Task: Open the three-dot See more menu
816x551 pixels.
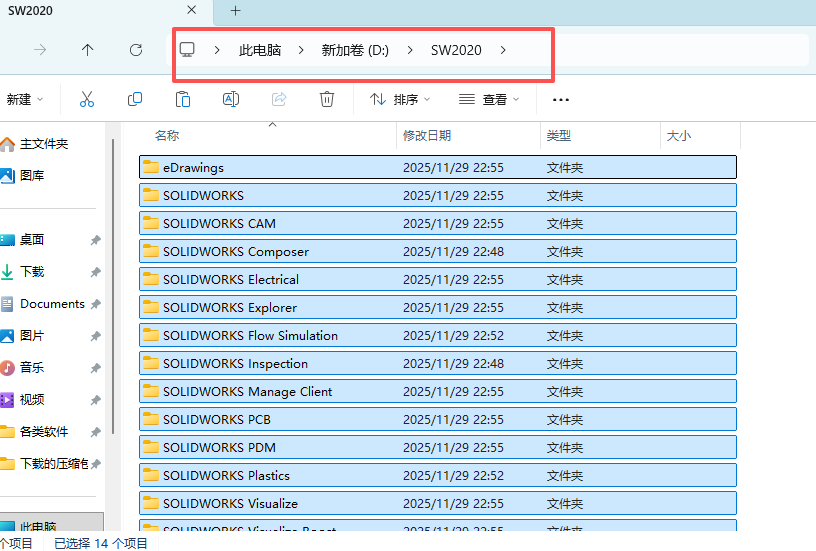Action: pos(560,99)
